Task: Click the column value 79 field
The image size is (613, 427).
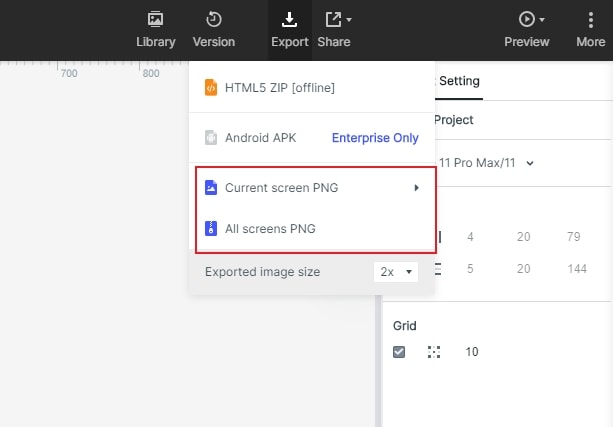Action: pyautogui.click(x=574, y=237)
